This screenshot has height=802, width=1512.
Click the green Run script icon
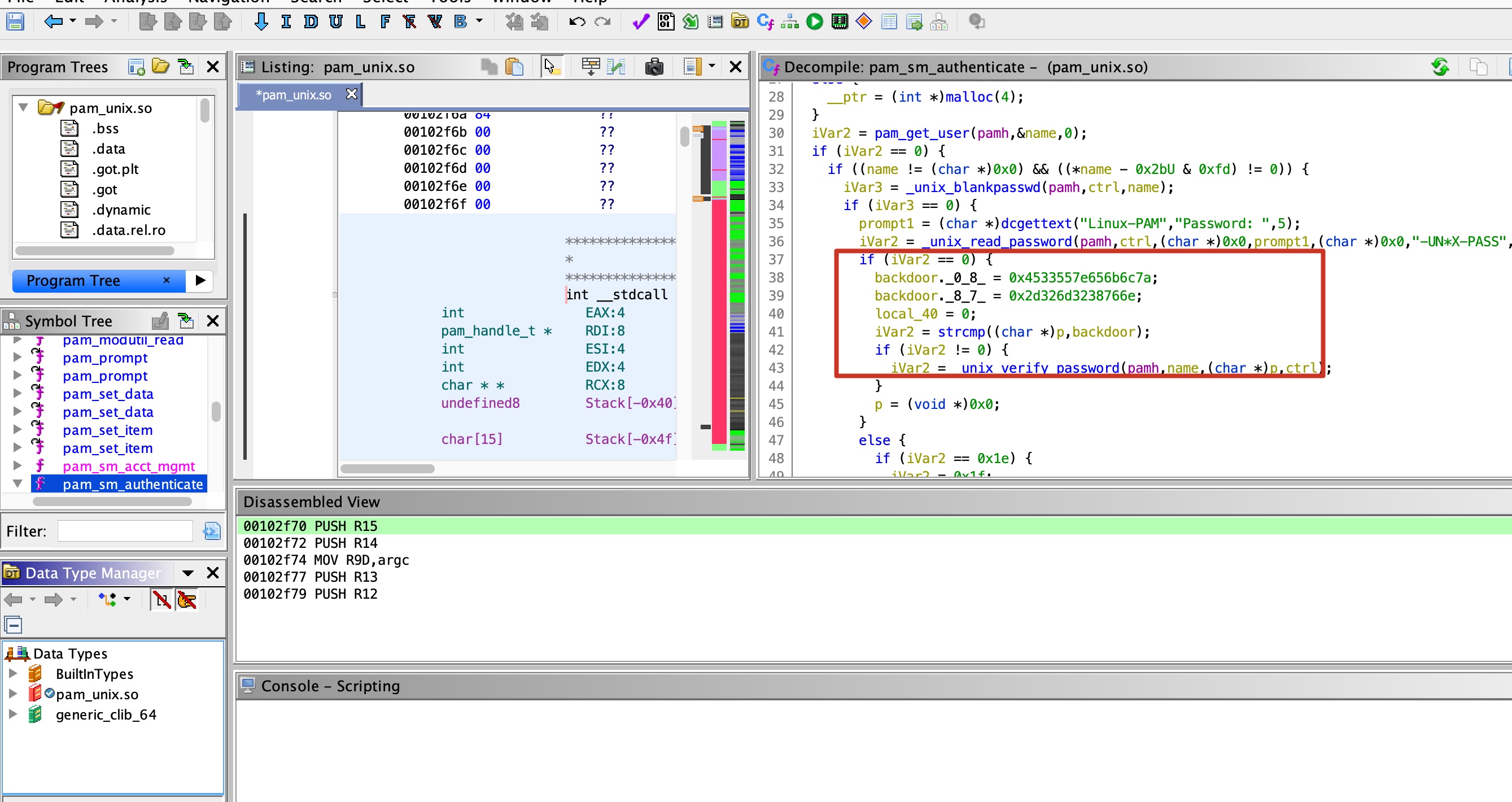point(815,21)
